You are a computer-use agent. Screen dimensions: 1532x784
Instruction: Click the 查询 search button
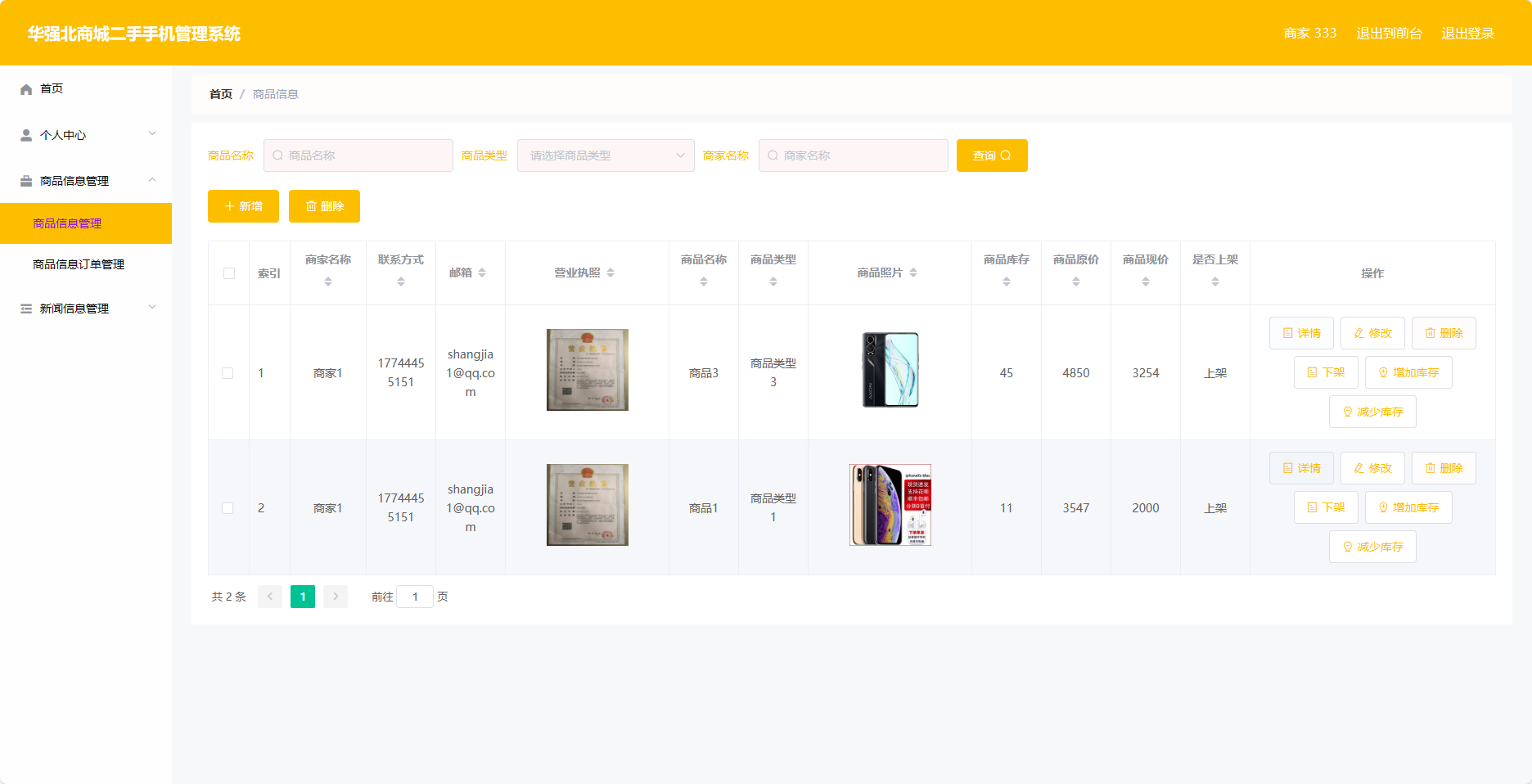(x=992, y=155)
